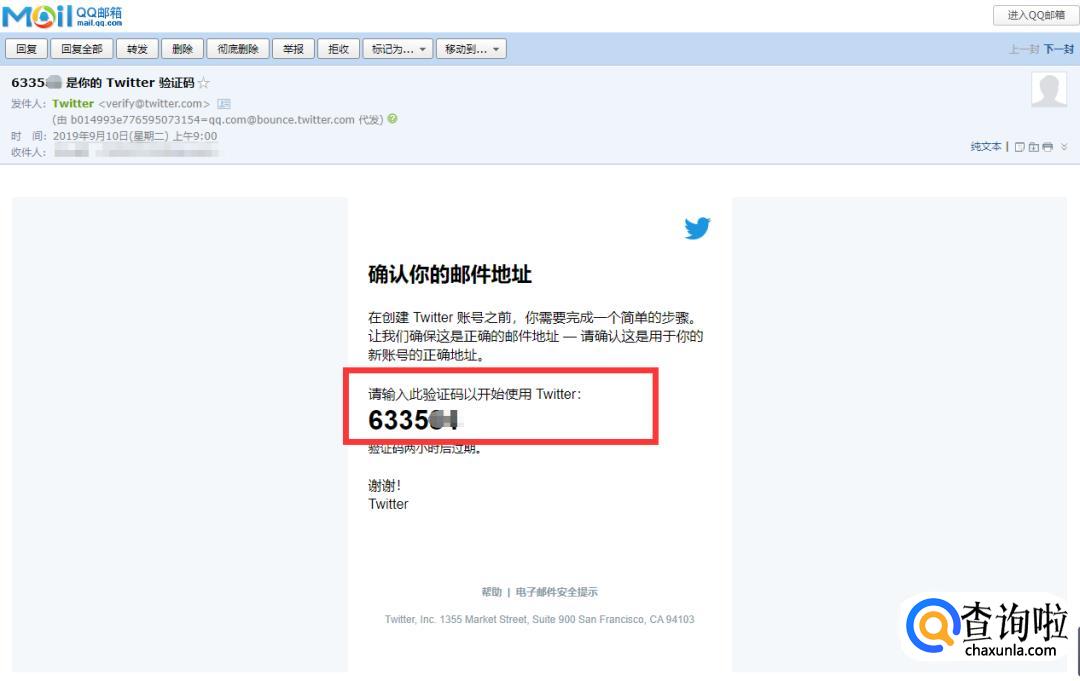
Task: Click the QQ邮箱 Mail logo
Action: coord(63,16)
